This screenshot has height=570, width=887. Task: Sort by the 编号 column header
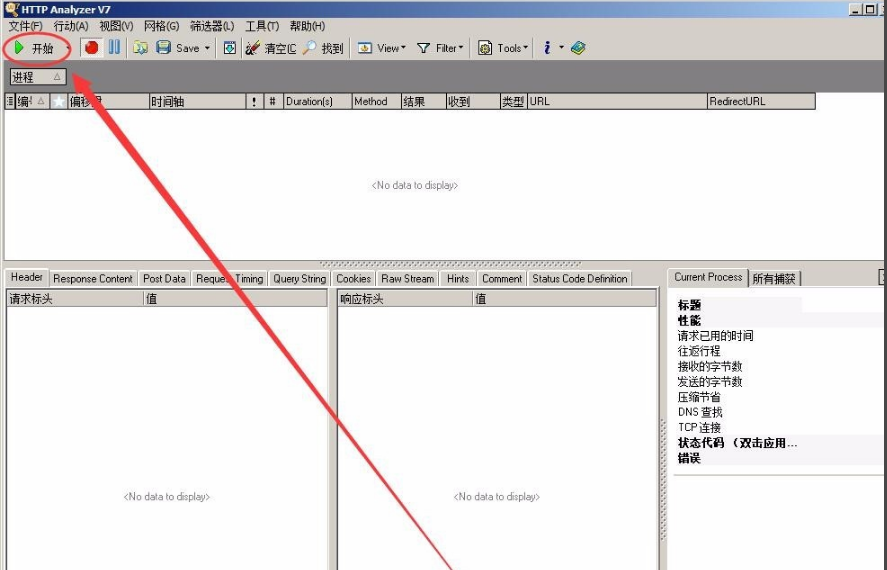click(32, 101)
